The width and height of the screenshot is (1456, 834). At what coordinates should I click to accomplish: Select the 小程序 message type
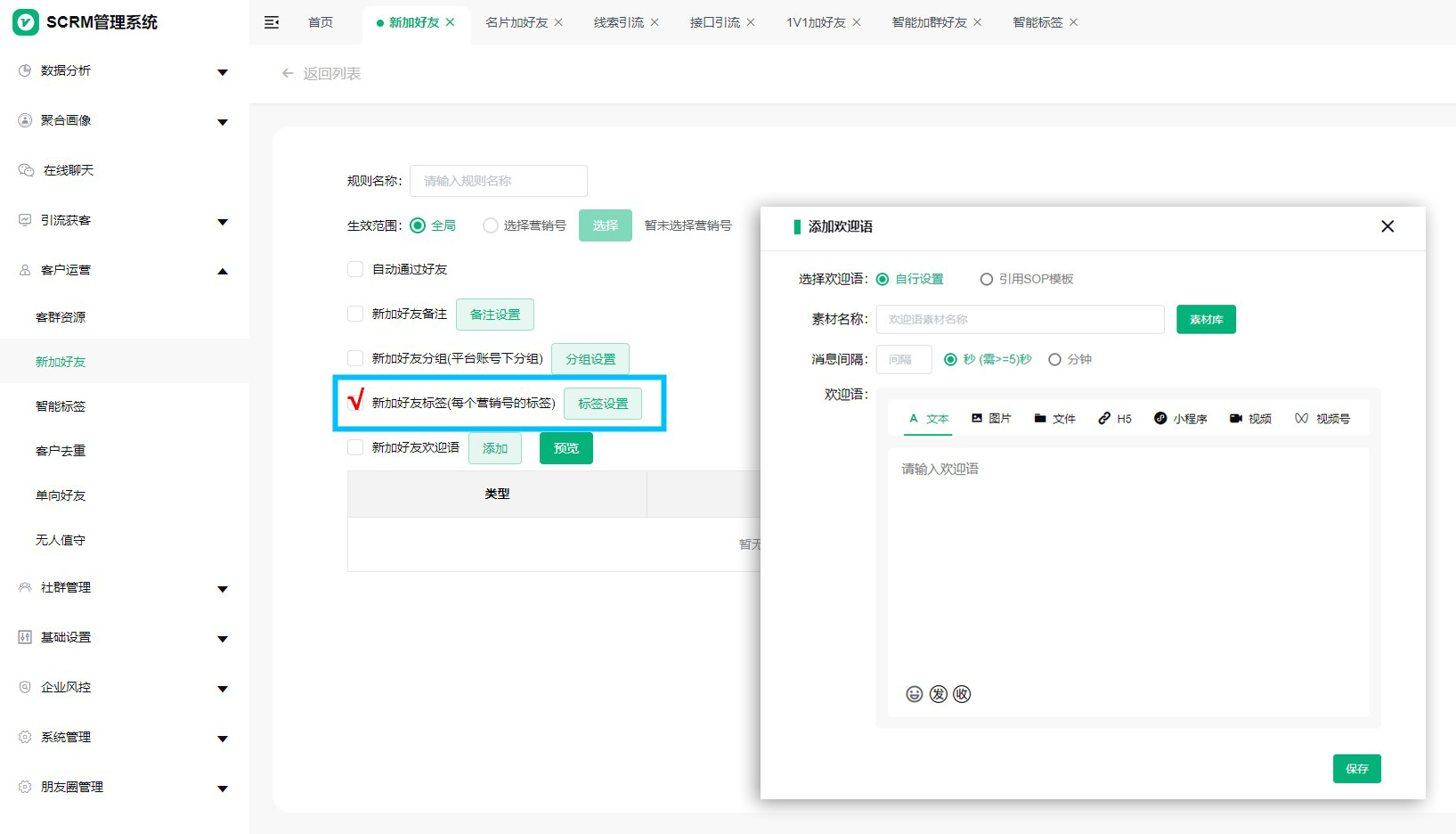(x=1181, y=419)
